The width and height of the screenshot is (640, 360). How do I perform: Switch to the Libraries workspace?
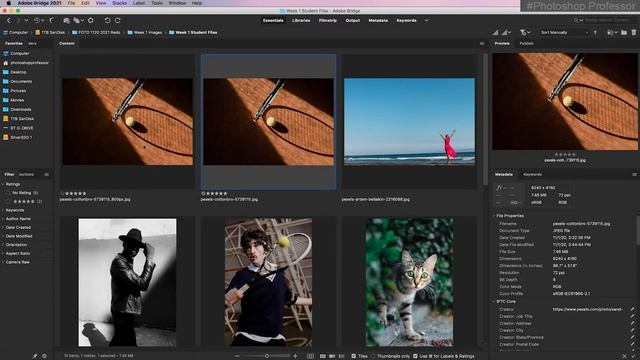[301, 20]
